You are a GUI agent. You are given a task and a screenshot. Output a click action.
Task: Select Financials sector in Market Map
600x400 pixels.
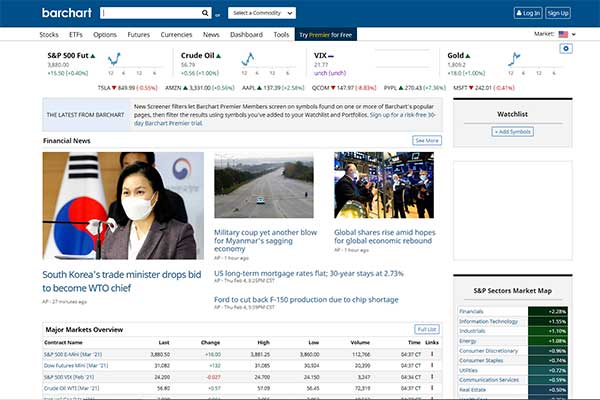point(471,311)
